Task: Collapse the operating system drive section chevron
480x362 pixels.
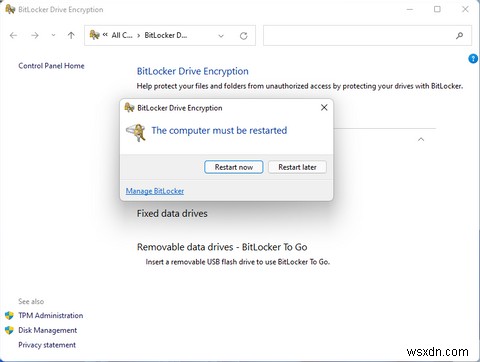Action: [x=421, y=139]
